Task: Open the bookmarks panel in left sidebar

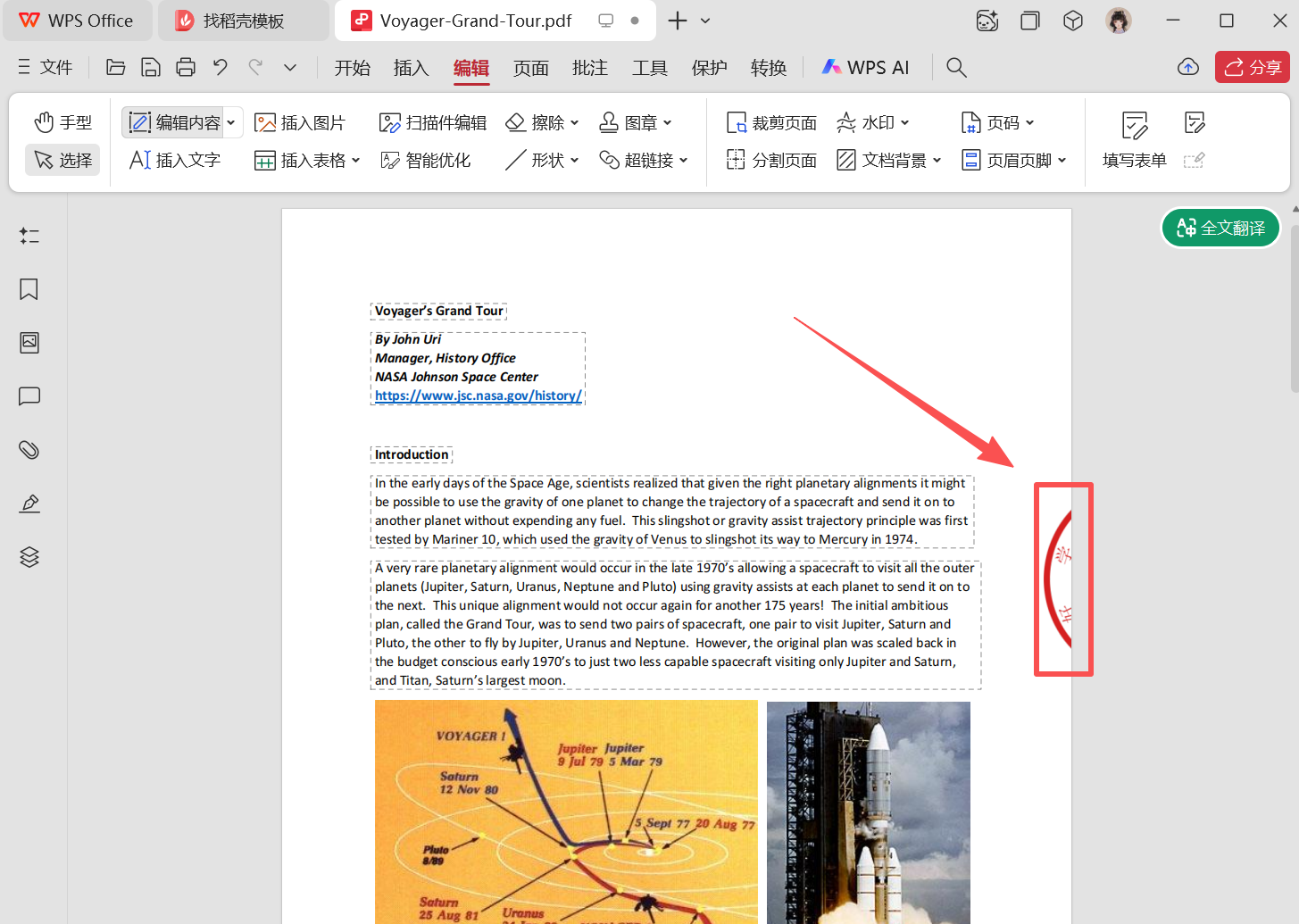Action: coord(29,289)
